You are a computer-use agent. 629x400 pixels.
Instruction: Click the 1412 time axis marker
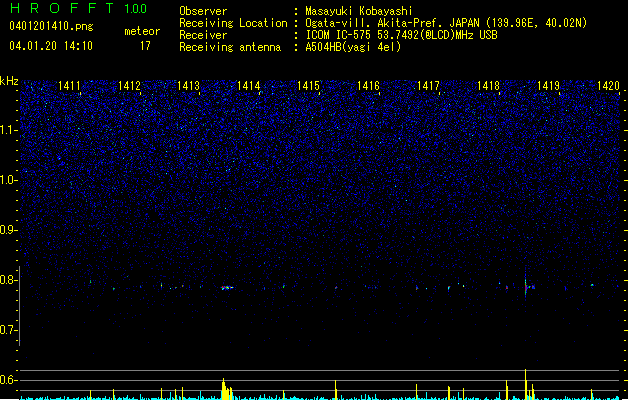[129, 86]
